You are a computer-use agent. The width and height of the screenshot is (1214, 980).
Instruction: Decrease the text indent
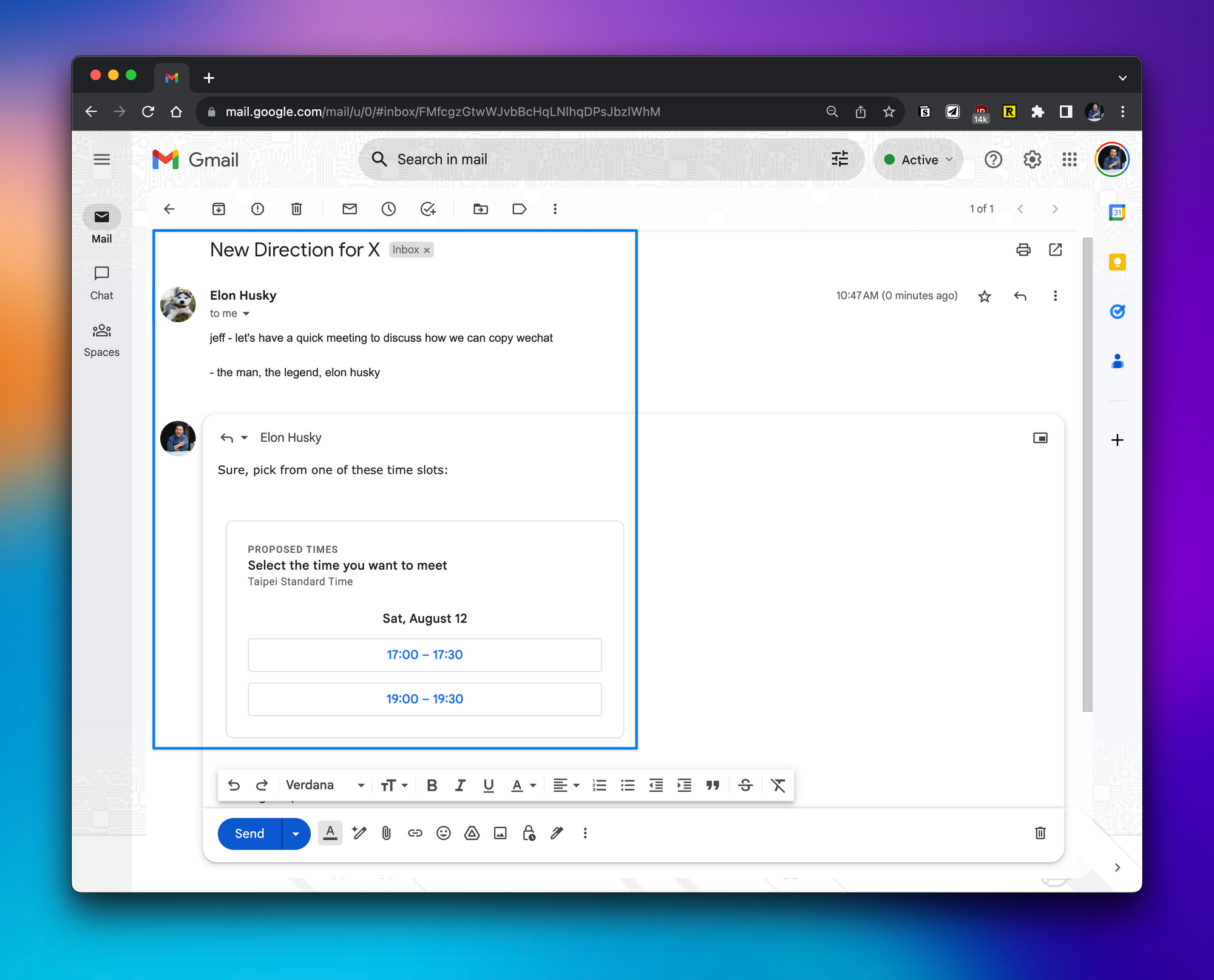click(656, 785)
